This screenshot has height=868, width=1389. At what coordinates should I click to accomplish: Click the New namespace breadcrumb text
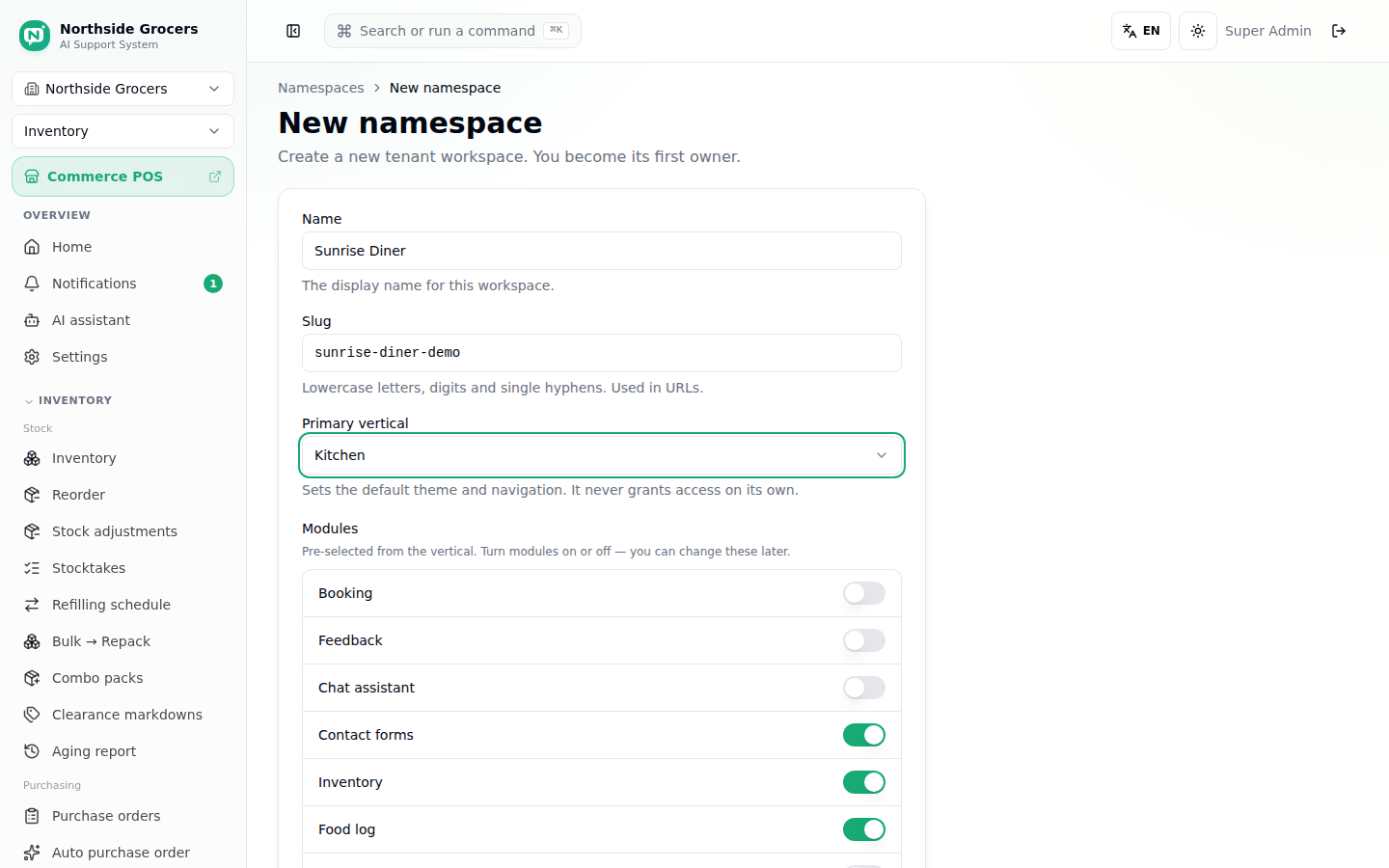pos(445,88)
